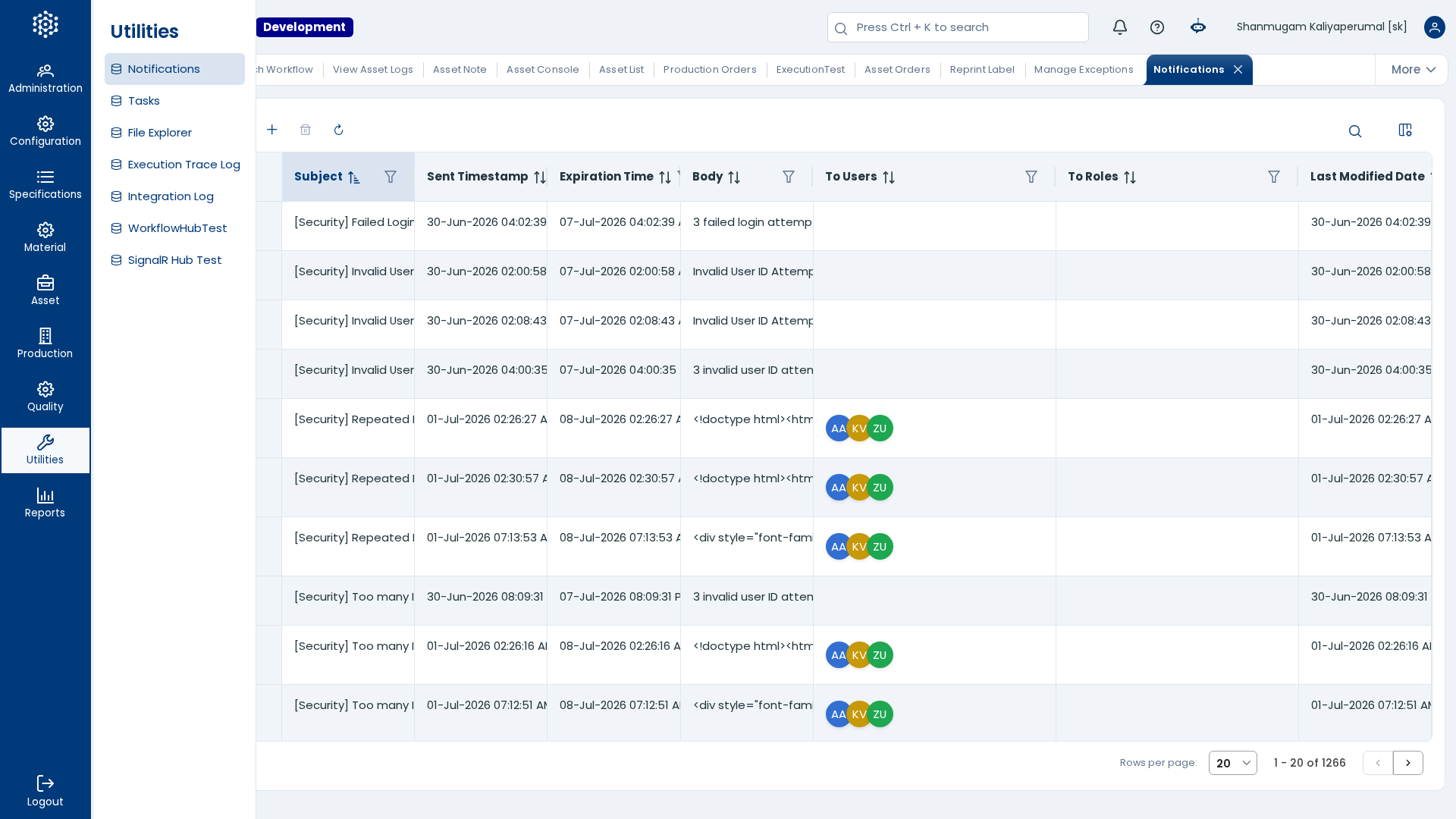Focus the Ctrl + K search field
The height and width of the screenshot is (819, 1456).
tap(958, 27)
